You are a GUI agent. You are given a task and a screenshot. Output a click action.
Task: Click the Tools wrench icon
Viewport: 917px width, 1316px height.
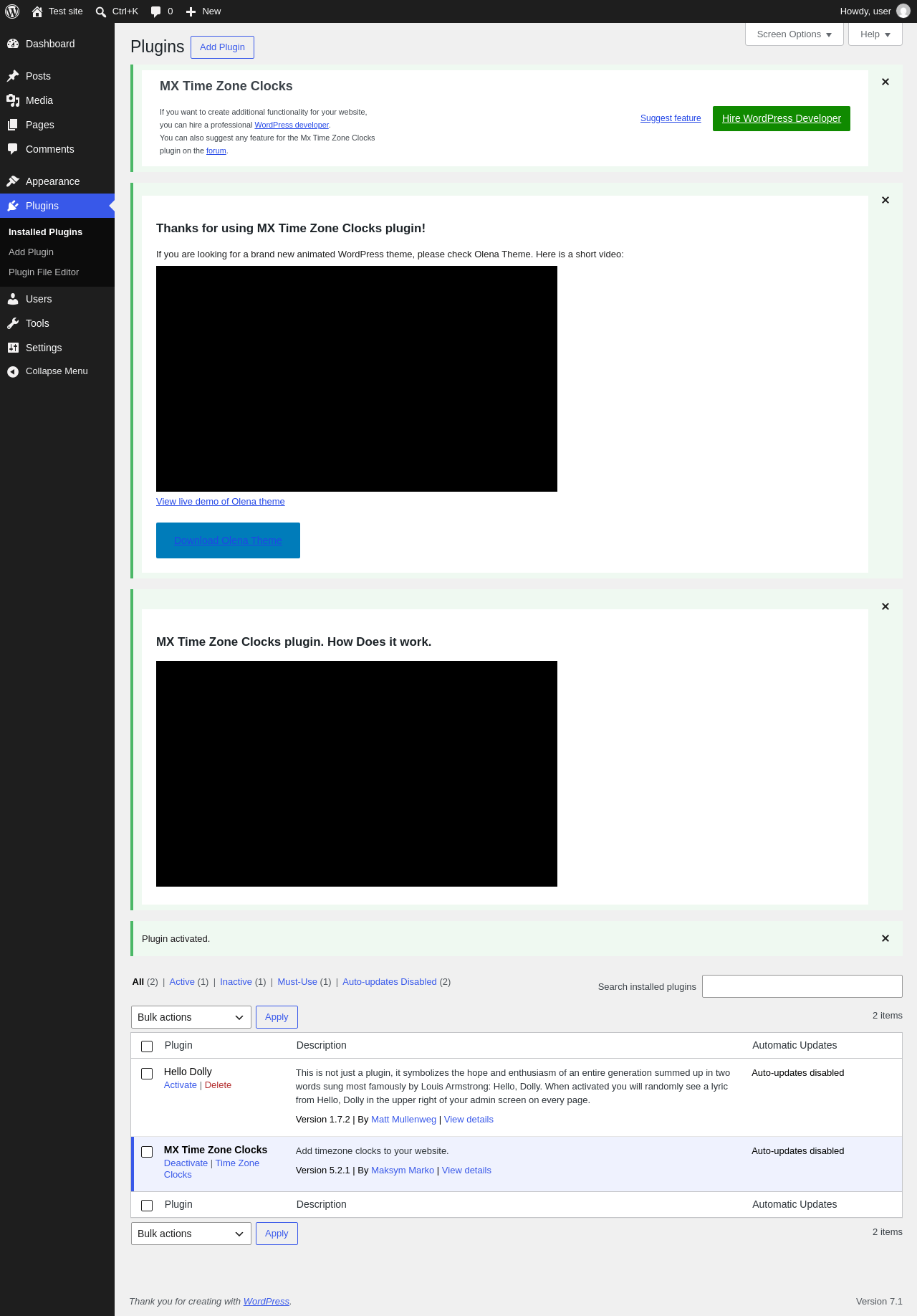coord(13,323)
